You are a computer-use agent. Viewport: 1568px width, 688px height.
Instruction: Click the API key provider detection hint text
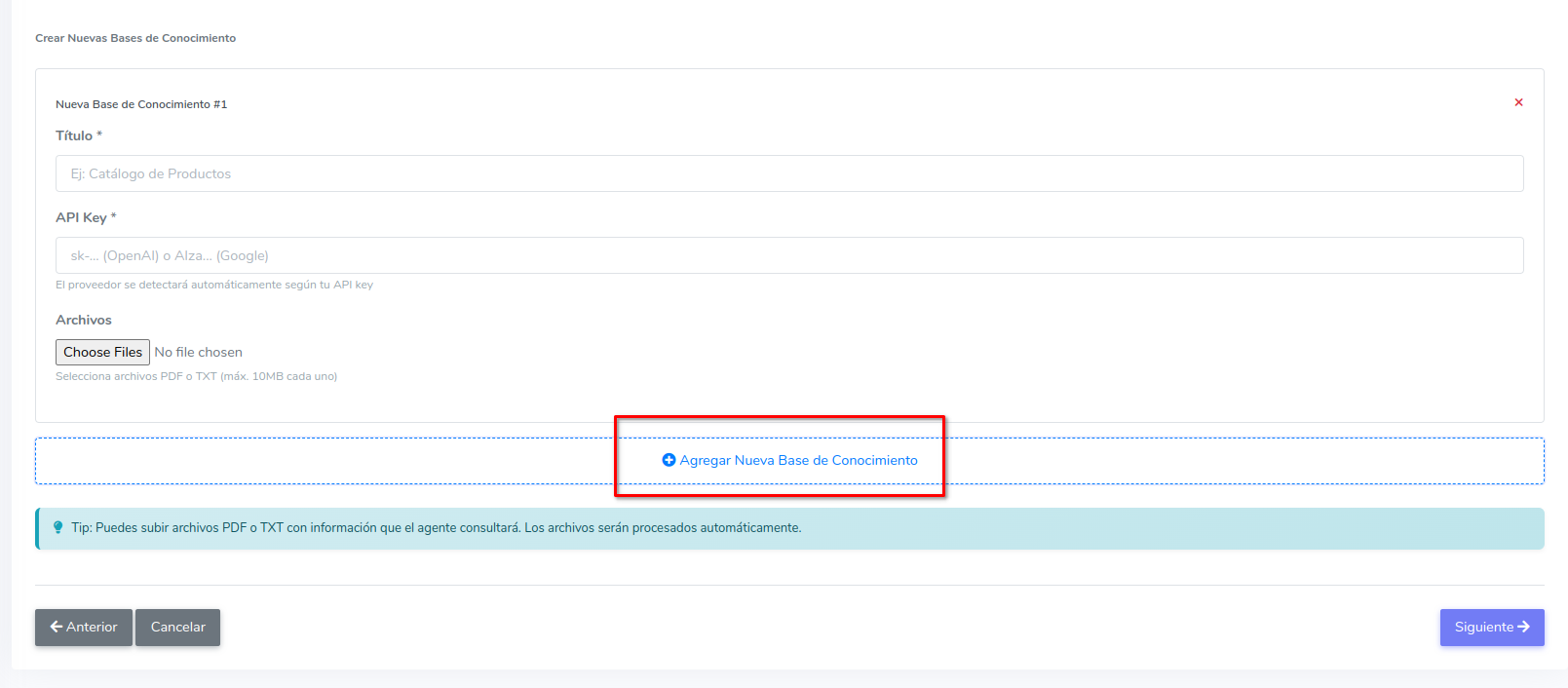pos(214,285)
